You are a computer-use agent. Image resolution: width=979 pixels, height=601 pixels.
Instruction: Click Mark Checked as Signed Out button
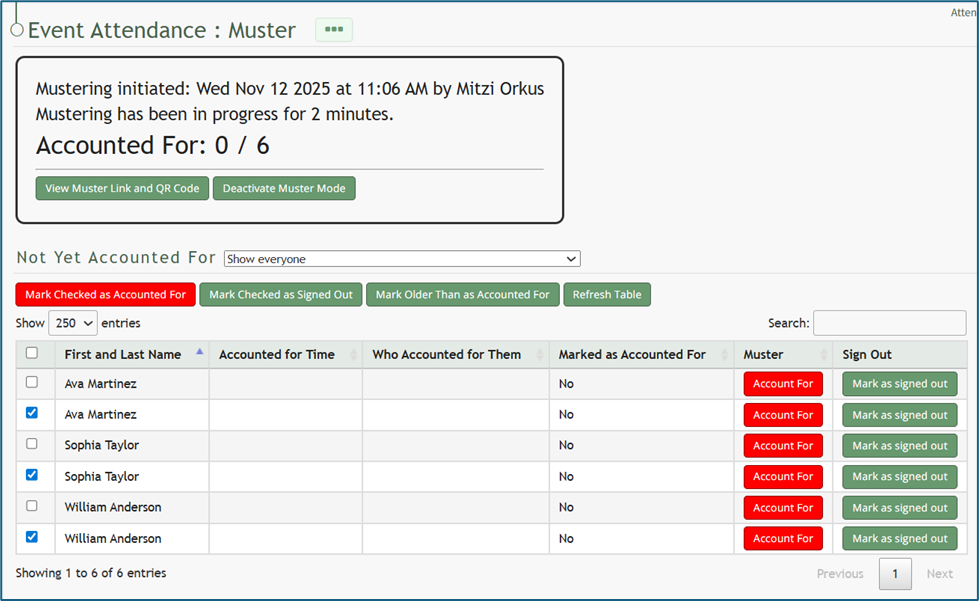coord(281,295)
